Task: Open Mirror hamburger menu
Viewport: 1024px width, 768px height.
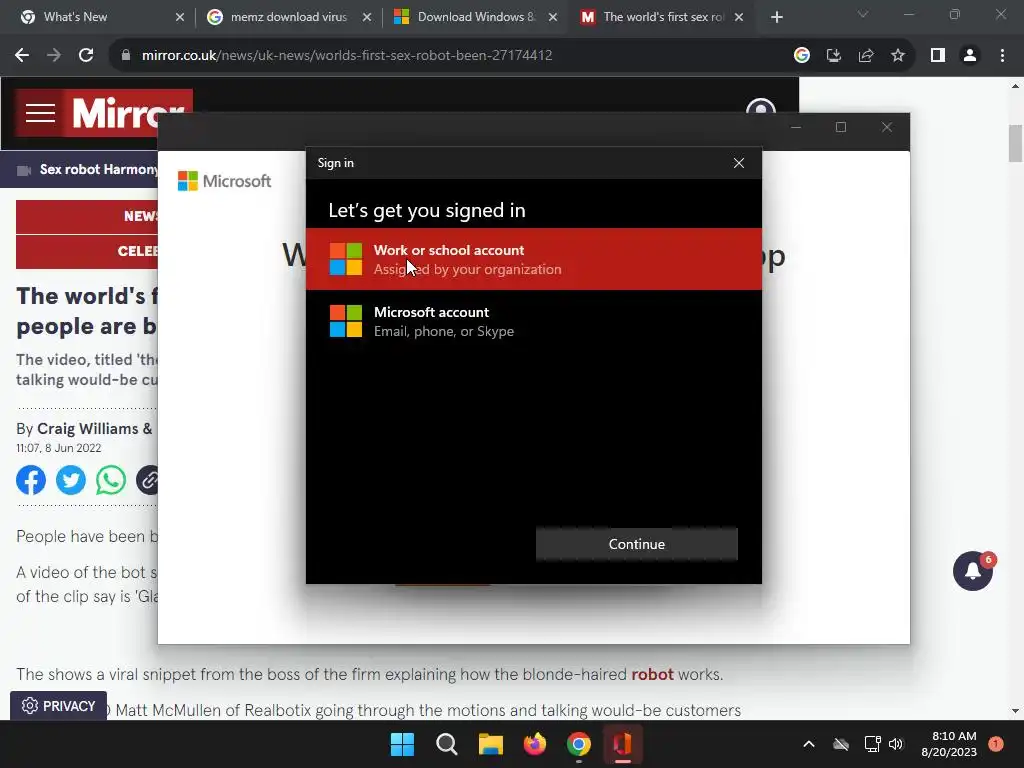Action: [40, 113]
